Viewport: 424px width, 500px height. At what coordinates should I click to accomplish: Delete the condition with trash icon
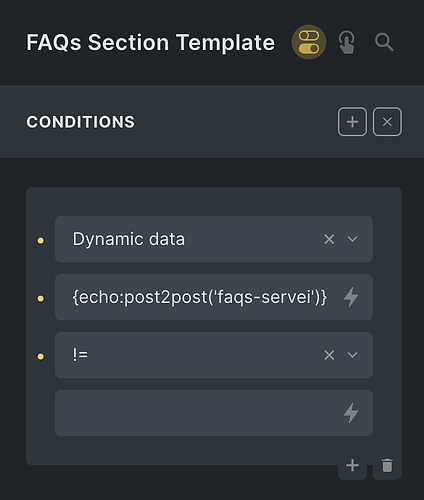click(x=387, y=465)
